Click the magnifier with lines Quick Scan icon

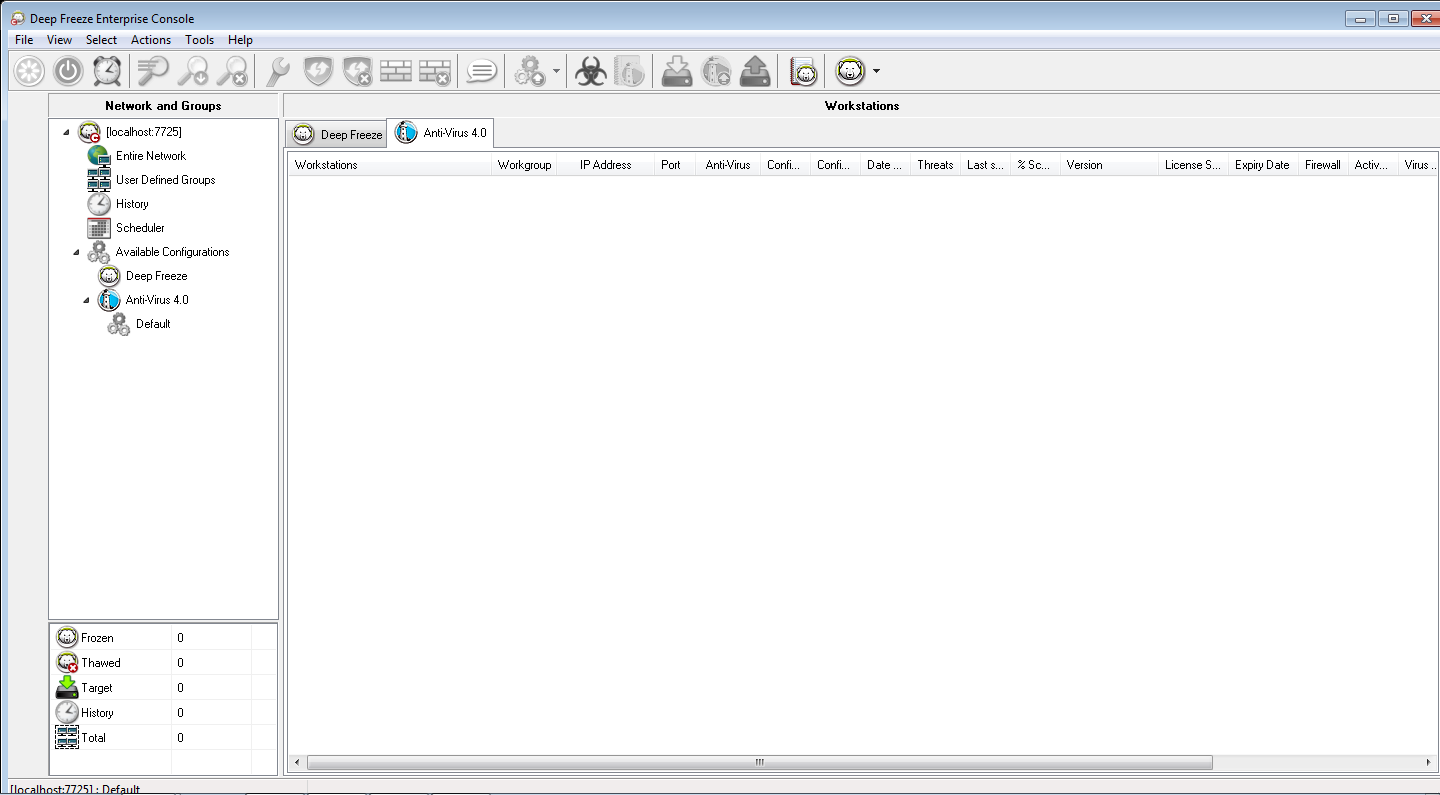point(153,71)
